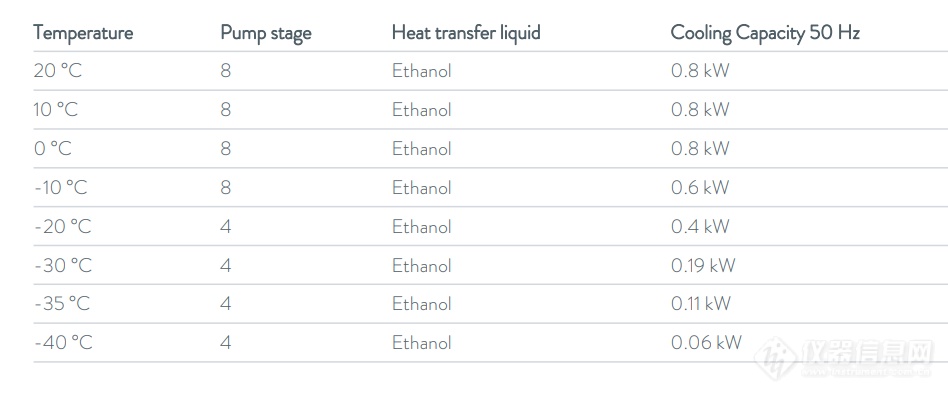948x394 pixels.
Task: Select the 0.4 kW cooling capacity value
Action: [x=700, y=226]
